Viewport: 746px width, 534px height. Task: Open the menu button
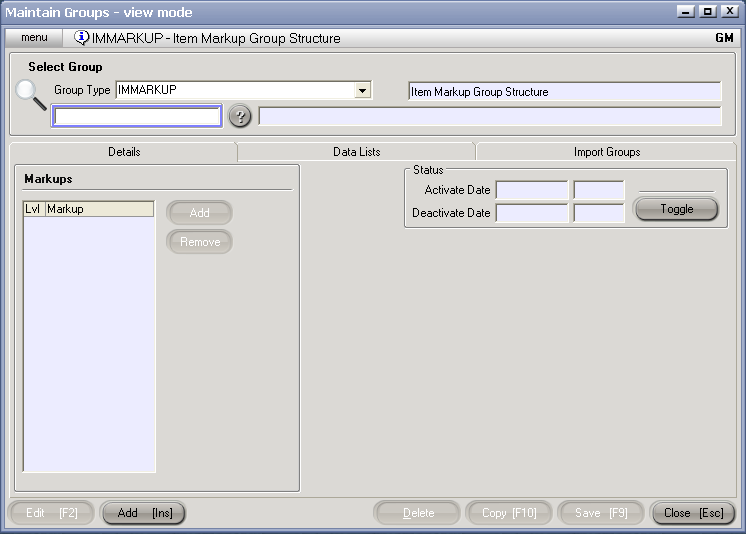[x=34, y=38]
